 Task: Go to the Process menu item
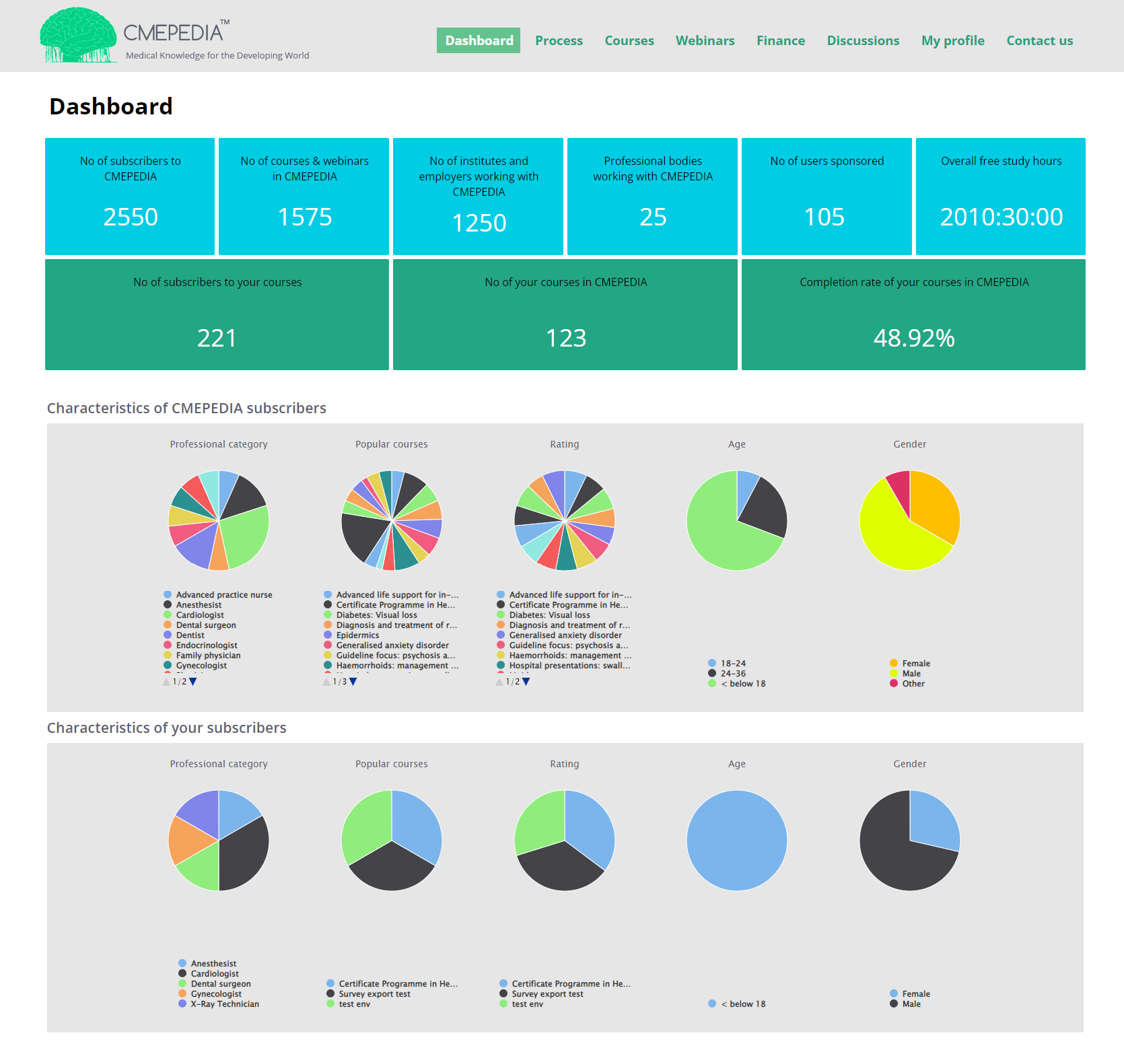(x=559, y=40)
